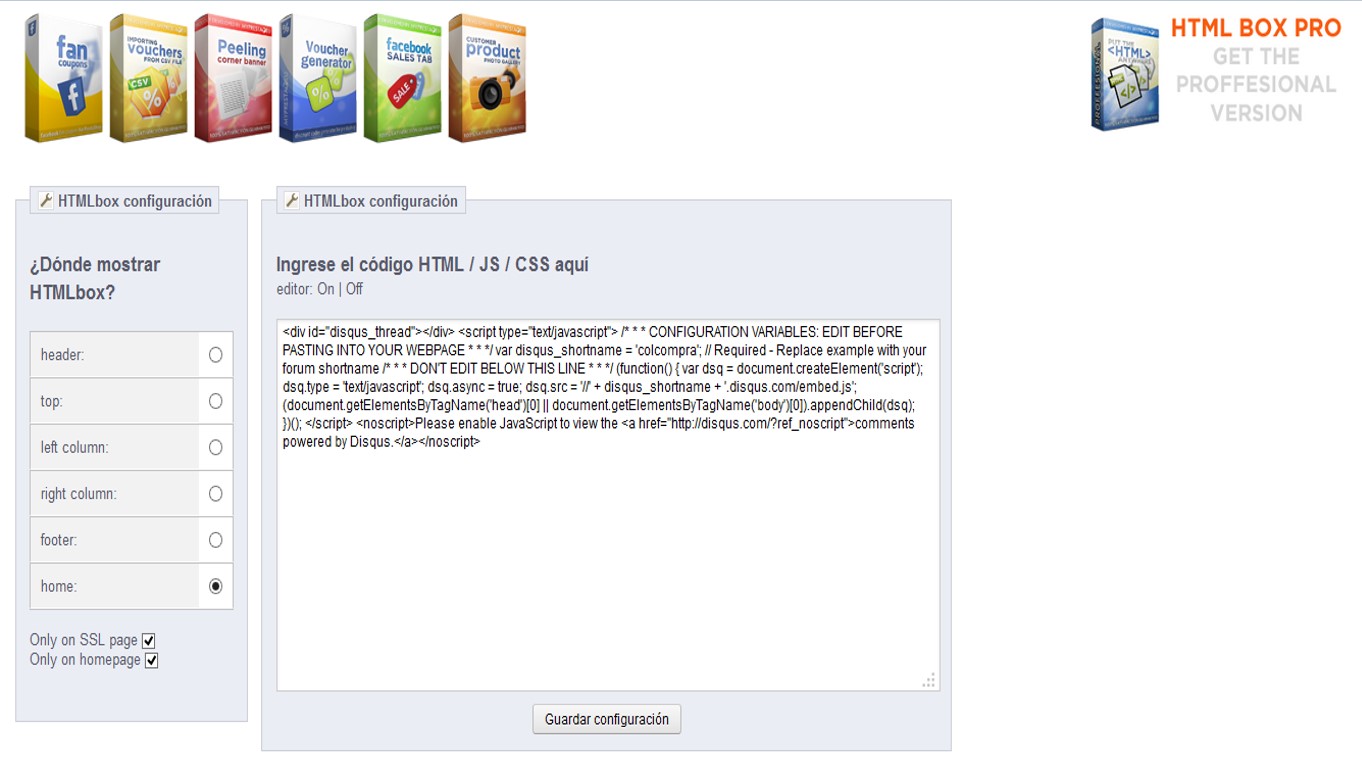Click the Only on SSL page label

[84, 640]
